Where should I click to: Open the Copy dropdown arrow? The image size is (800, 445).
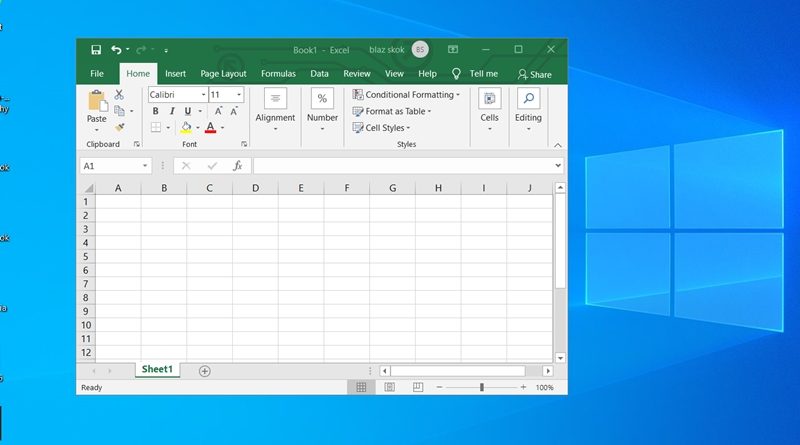132,111
